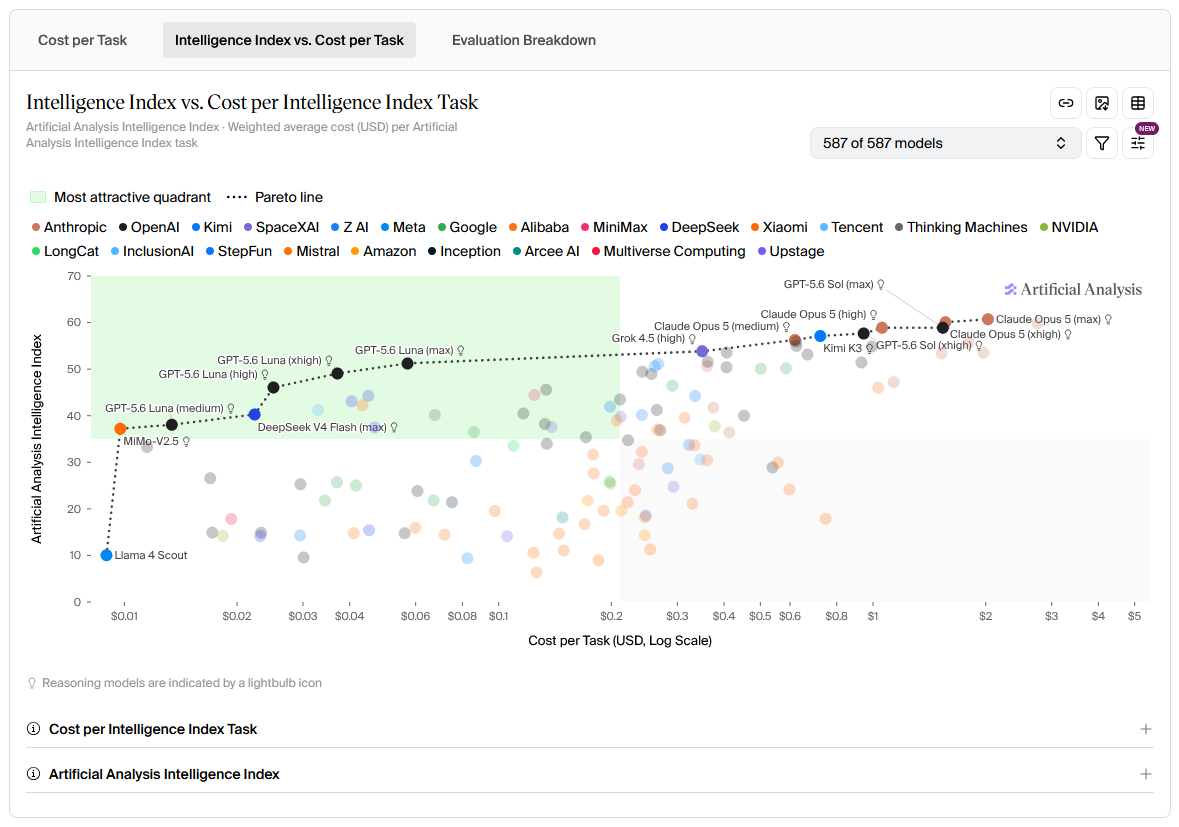Open chart settings sliders icon marked NEW
1179x827 pixels.
pyautogui.click(x=1138, y=143)
